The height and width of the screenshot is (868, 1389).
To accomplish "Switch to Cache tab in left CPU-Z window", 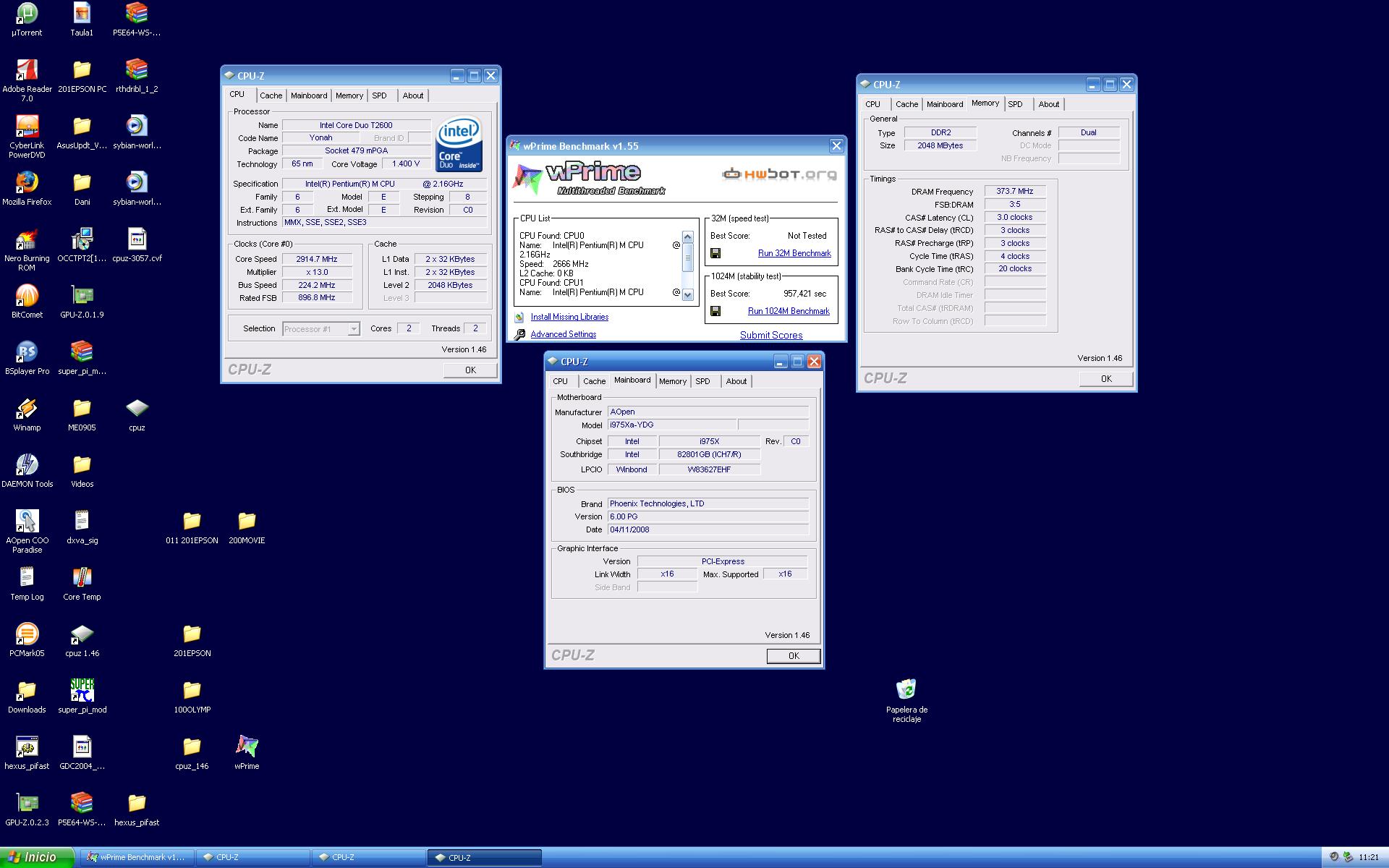I will 271,95.
